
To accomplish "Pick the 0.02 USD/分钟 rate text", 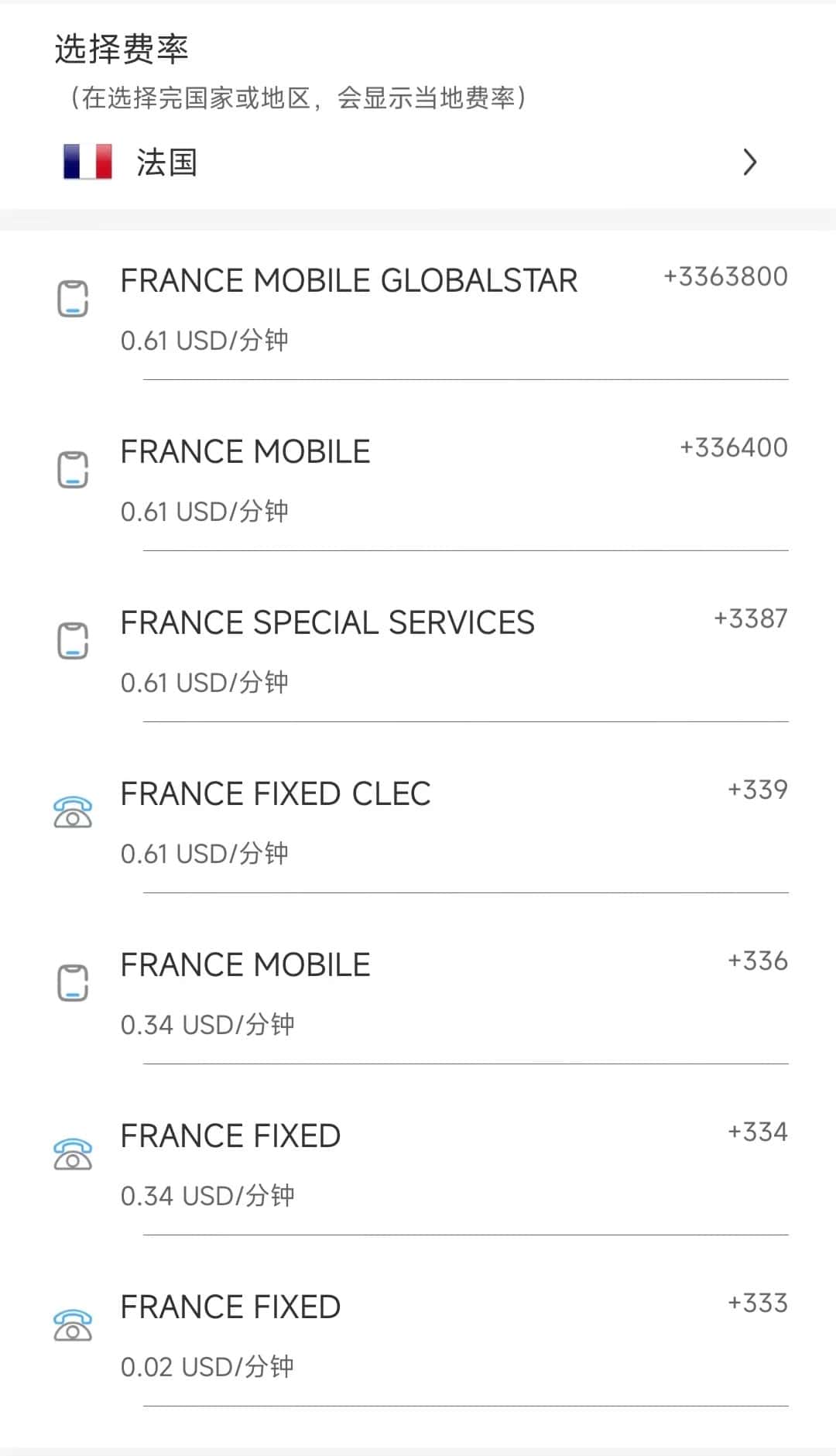I will click(207, 1367).
